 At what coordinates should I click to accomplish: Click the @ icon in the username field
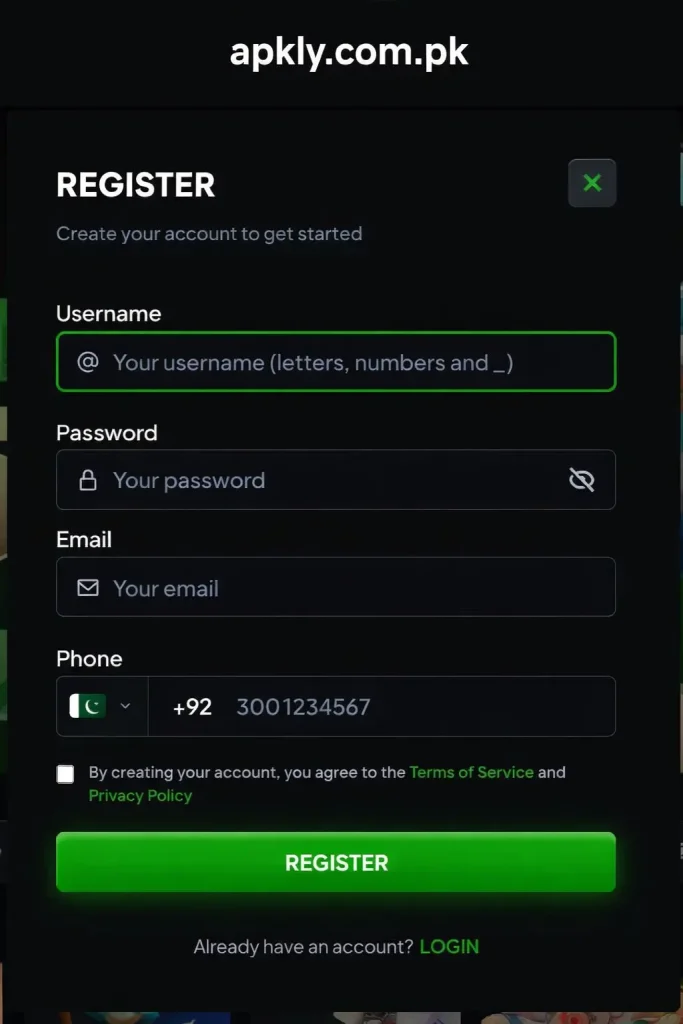(88, 362)
